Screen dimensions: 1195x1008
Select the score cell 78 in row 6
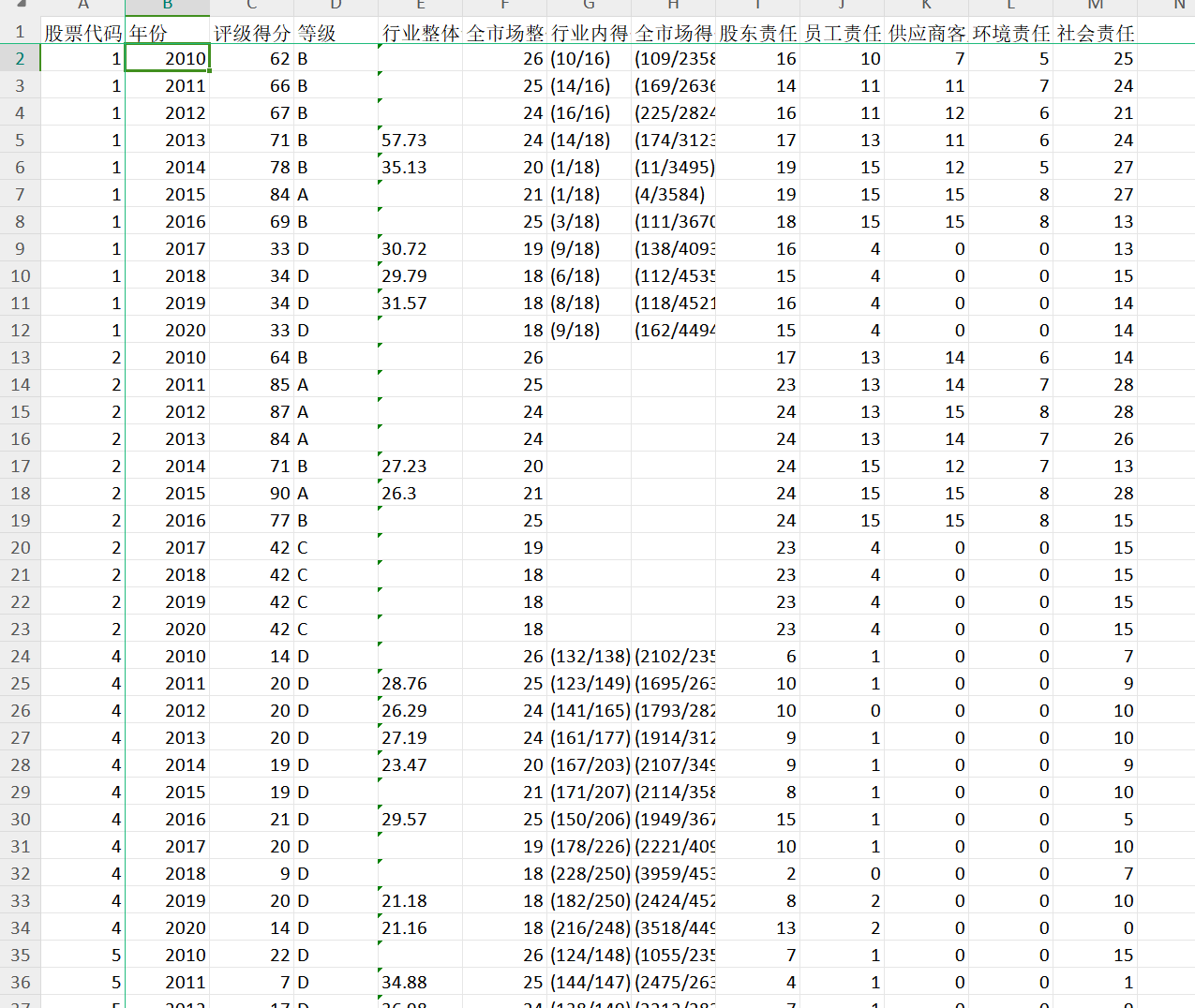pyautogui.click(x=251, y=167)
